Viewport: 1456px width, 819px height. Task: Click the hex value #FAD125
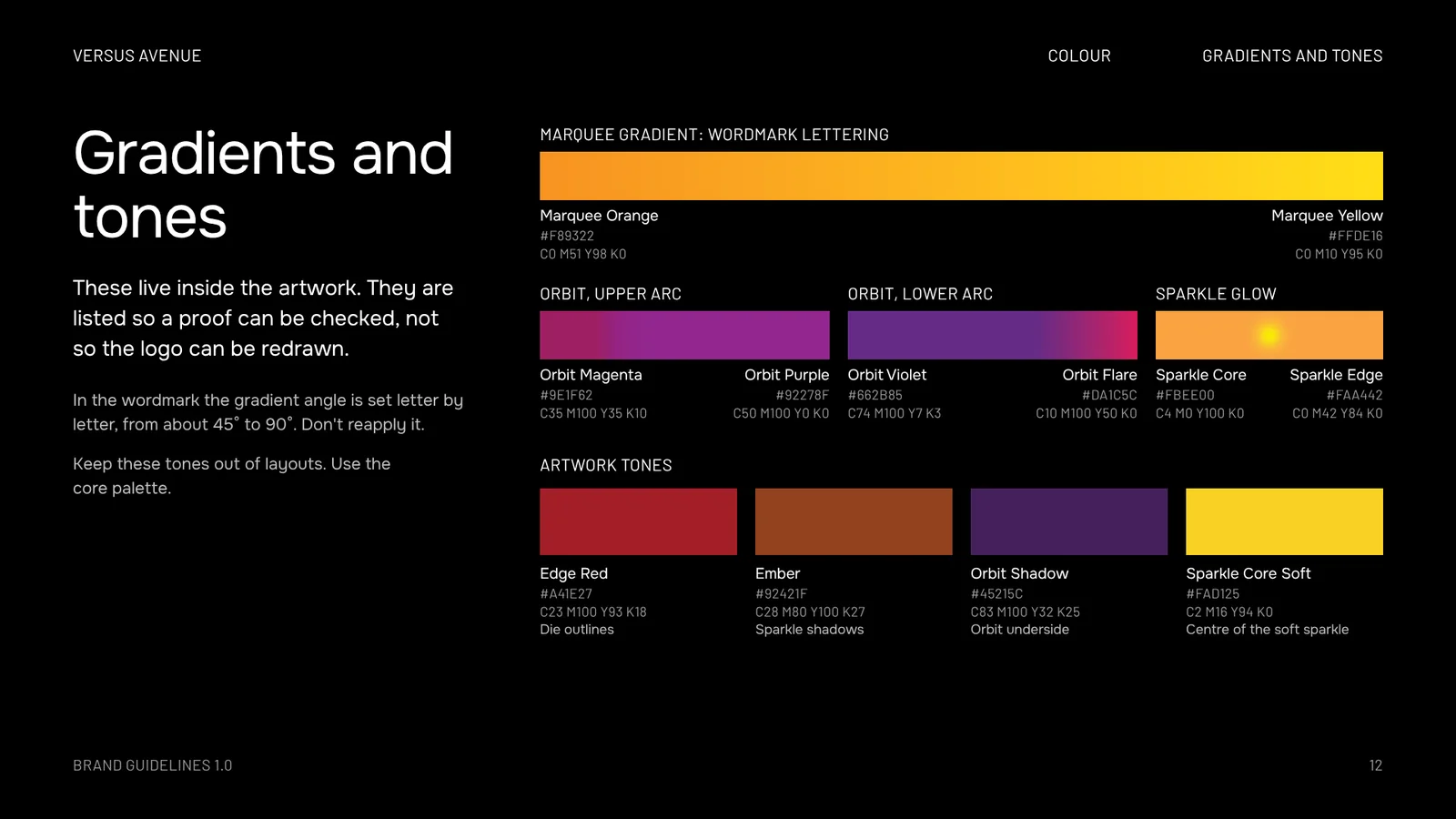point(1213,593)
